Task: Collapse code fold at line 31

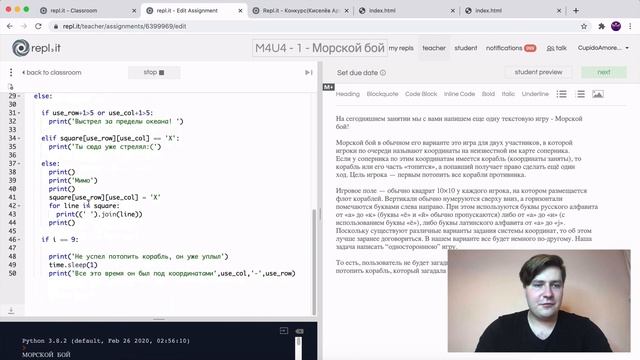Action: (19, 113)
